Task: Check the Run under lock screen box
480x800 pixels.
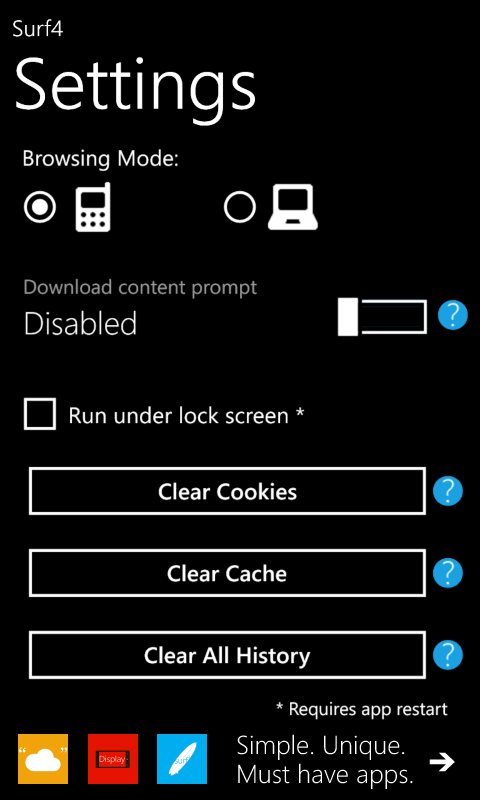Action: [x=40, y=415]
